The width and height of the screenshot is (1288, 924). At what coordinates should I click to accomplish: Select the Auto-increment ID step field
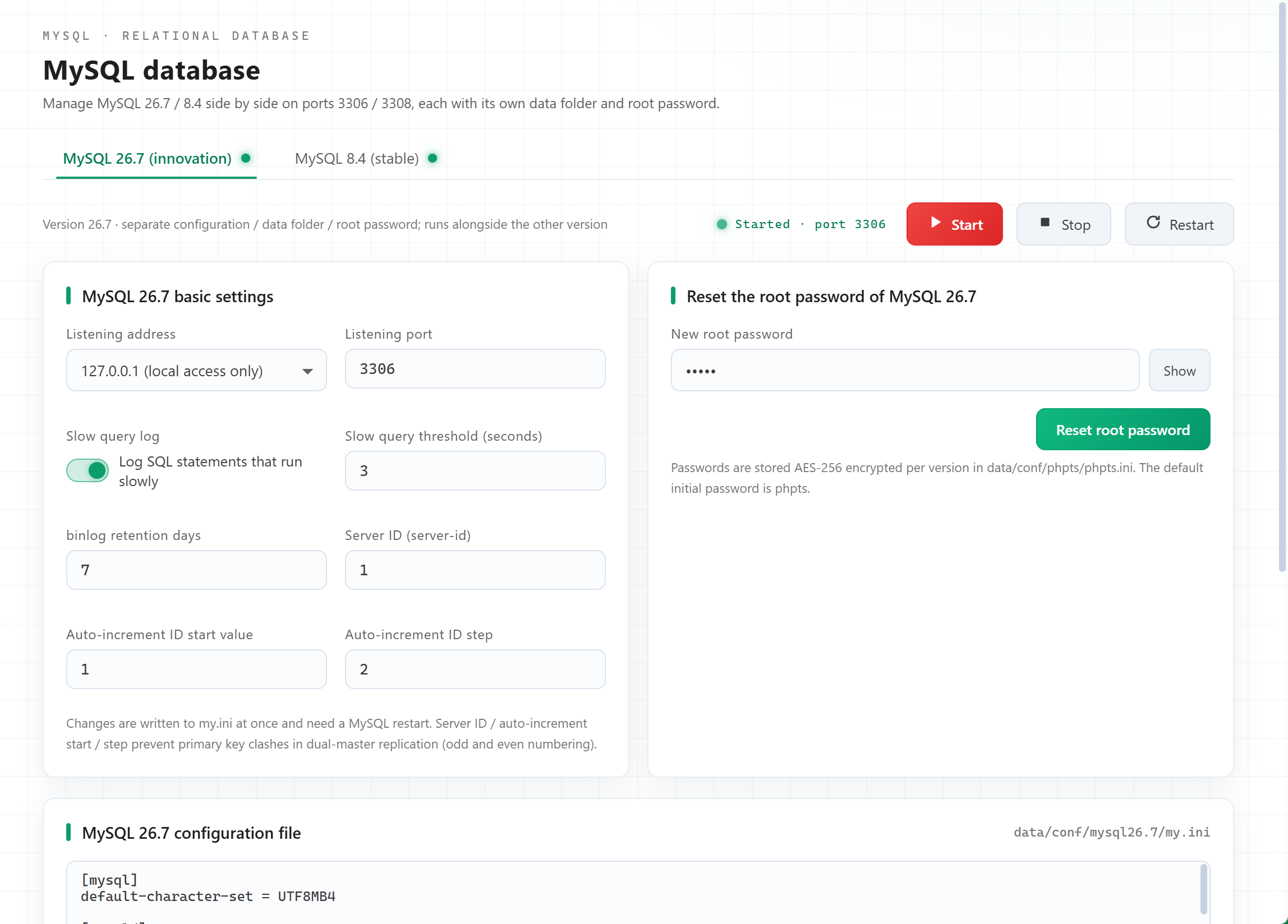pyautogui.click(x=475, y=669)
